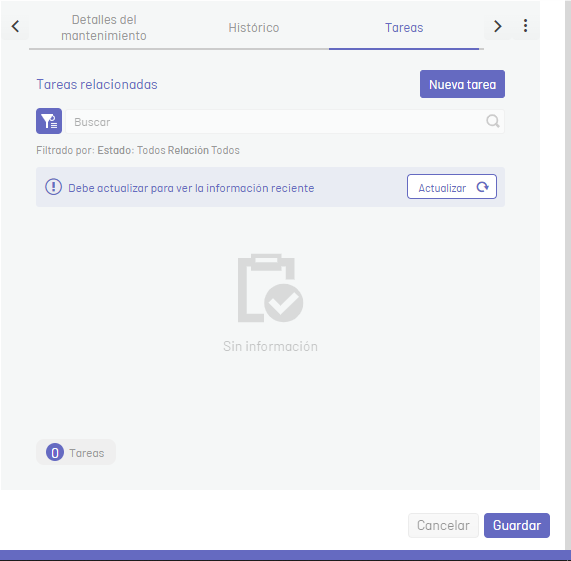
Task: Click the refresh arrow icon in Actualizar
Action: pyautogui.click(x=483, y=187)
